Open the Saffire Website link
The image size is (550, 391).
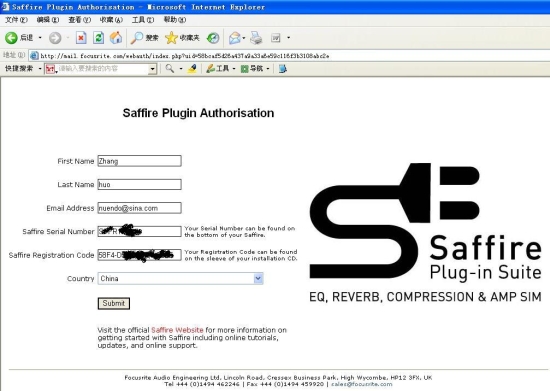coord(177,330)
